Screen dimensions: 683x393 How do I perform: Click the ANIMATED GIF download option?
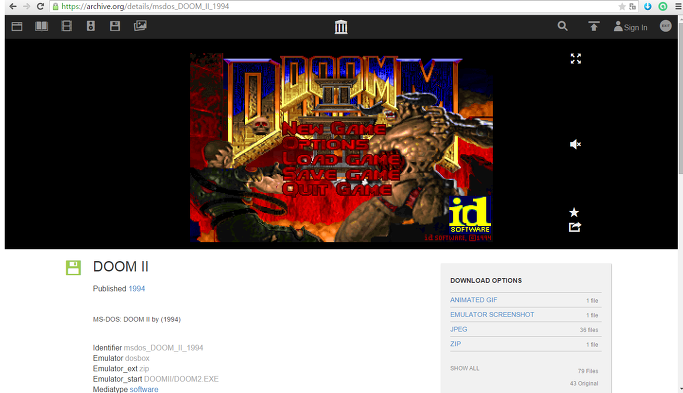[473, 300]
